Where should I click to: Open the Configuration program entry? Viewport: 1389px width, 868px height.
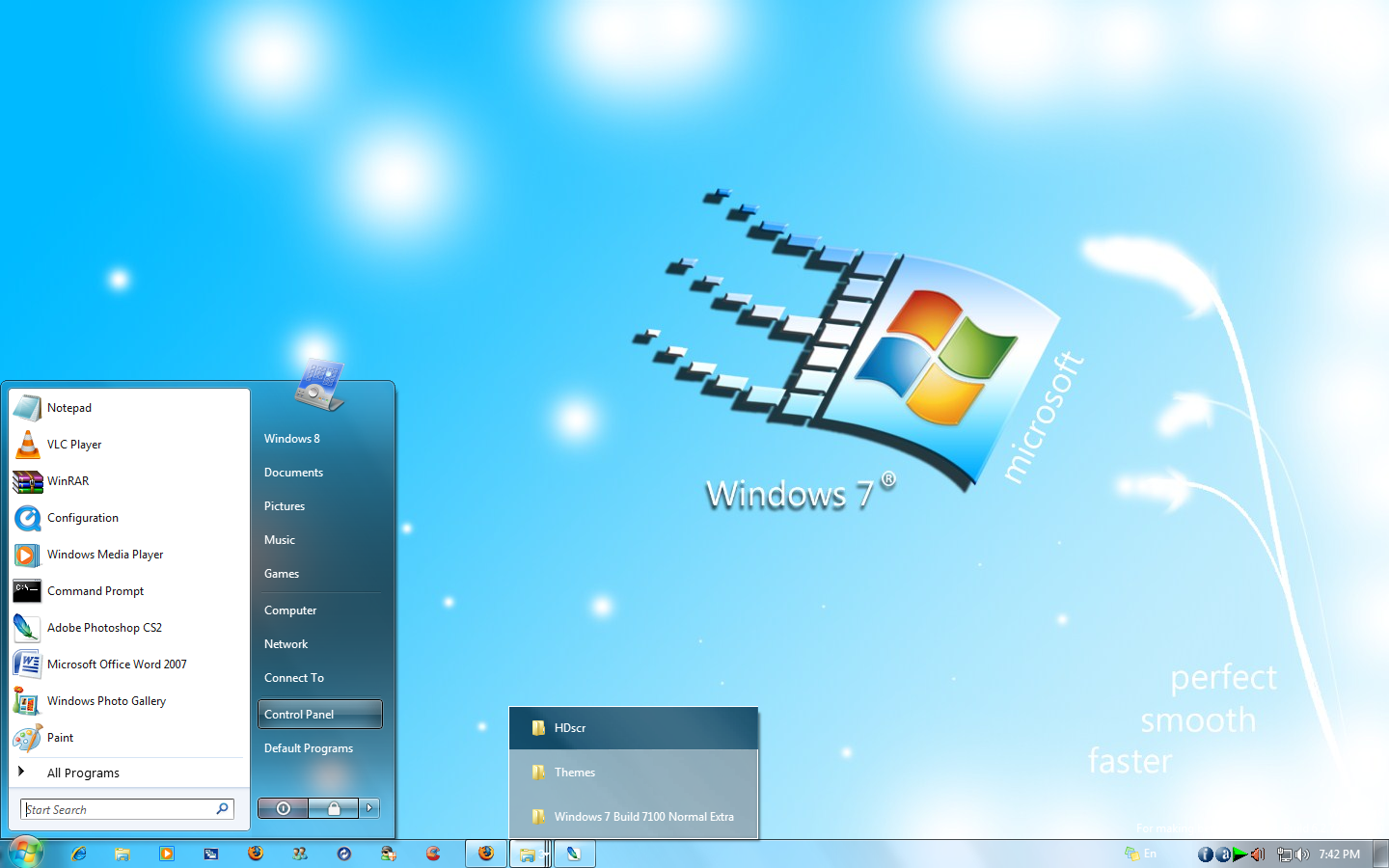[x=129, y=518]
